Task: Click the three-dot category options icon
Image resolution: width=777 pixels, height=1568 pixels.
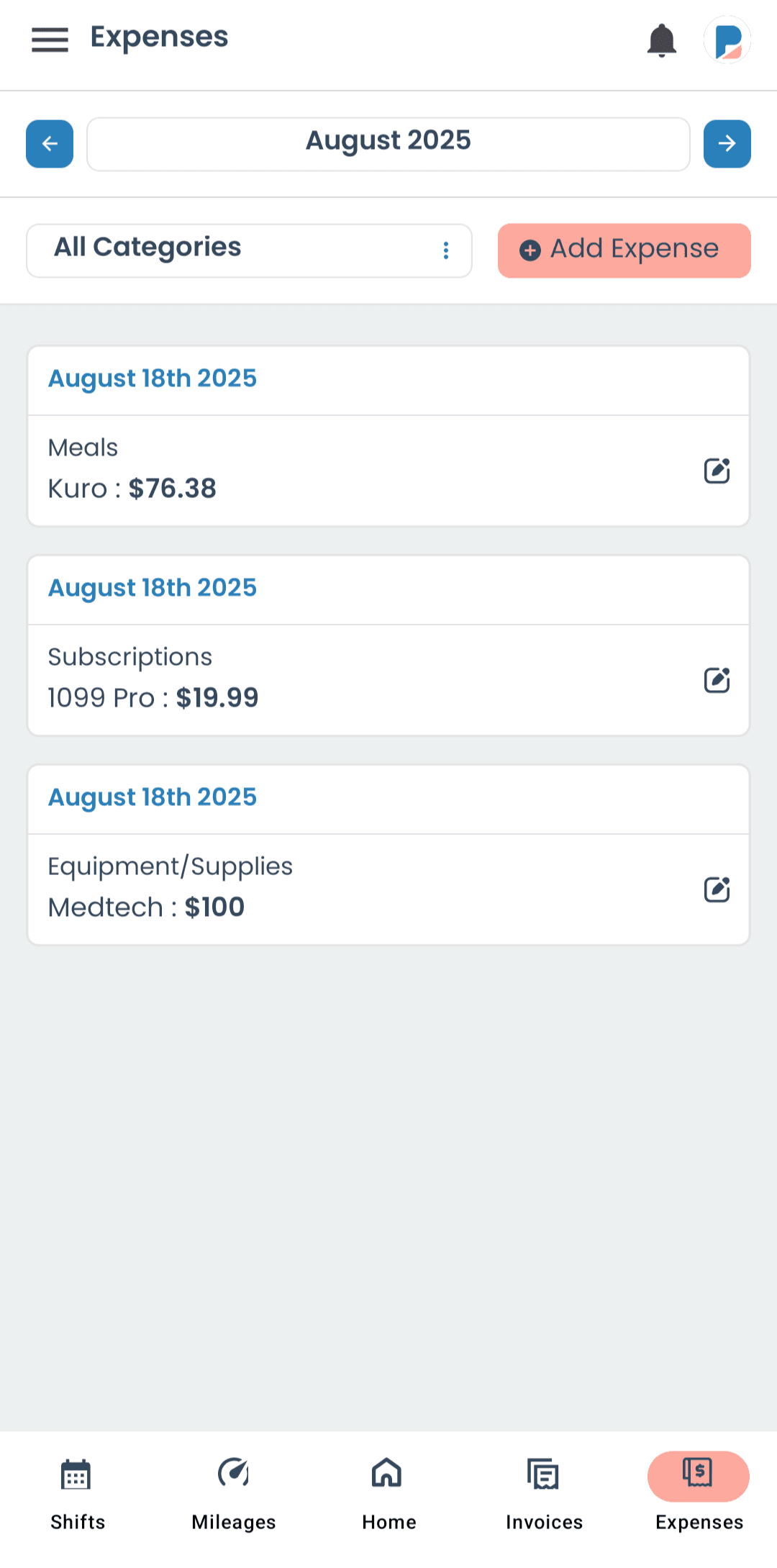Action: [446, 250]
